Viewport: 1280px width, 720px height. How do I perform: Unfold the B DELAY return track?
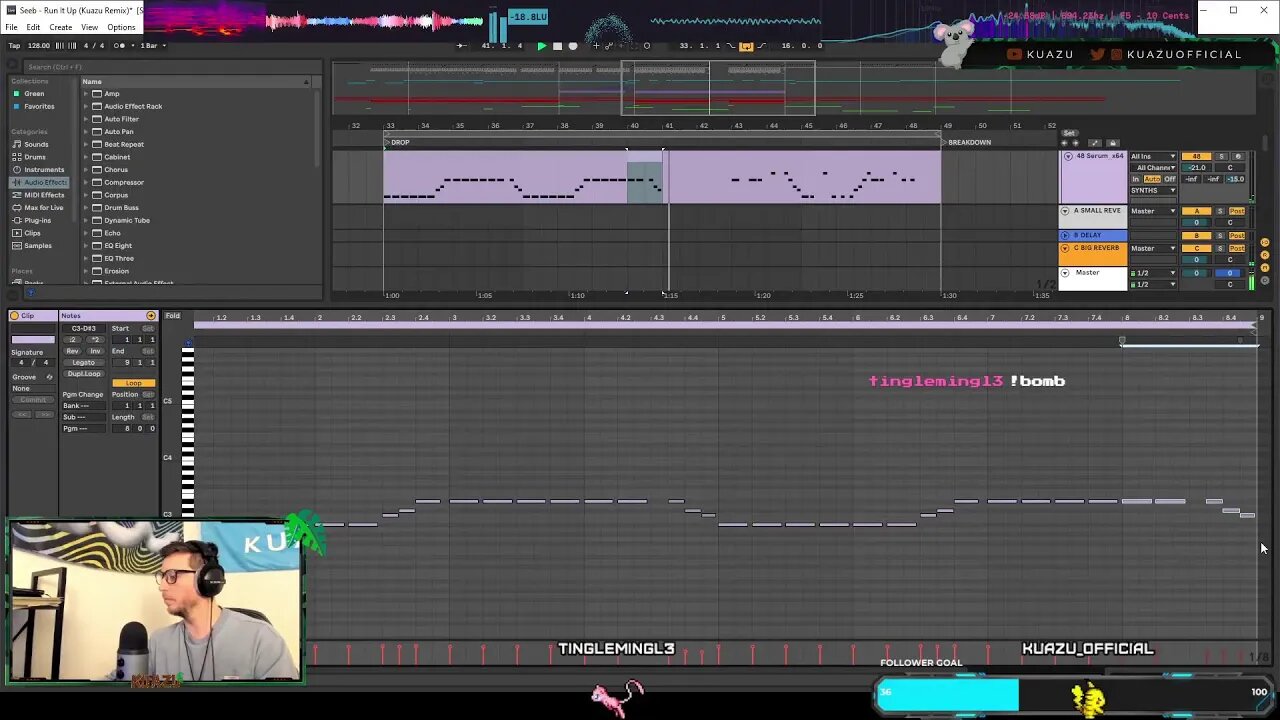point(1065,235)
